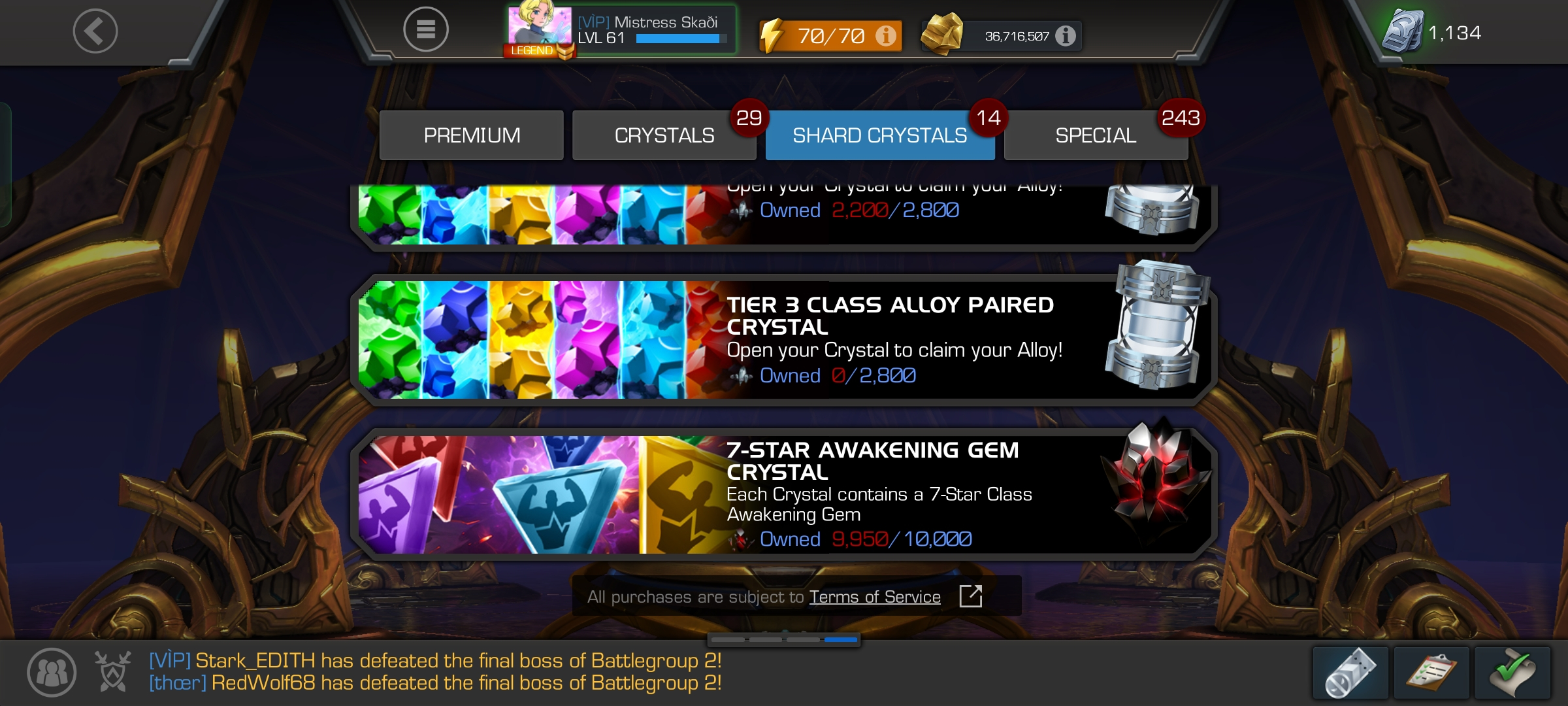Open the alliance chat people icon

pos(52,672)
